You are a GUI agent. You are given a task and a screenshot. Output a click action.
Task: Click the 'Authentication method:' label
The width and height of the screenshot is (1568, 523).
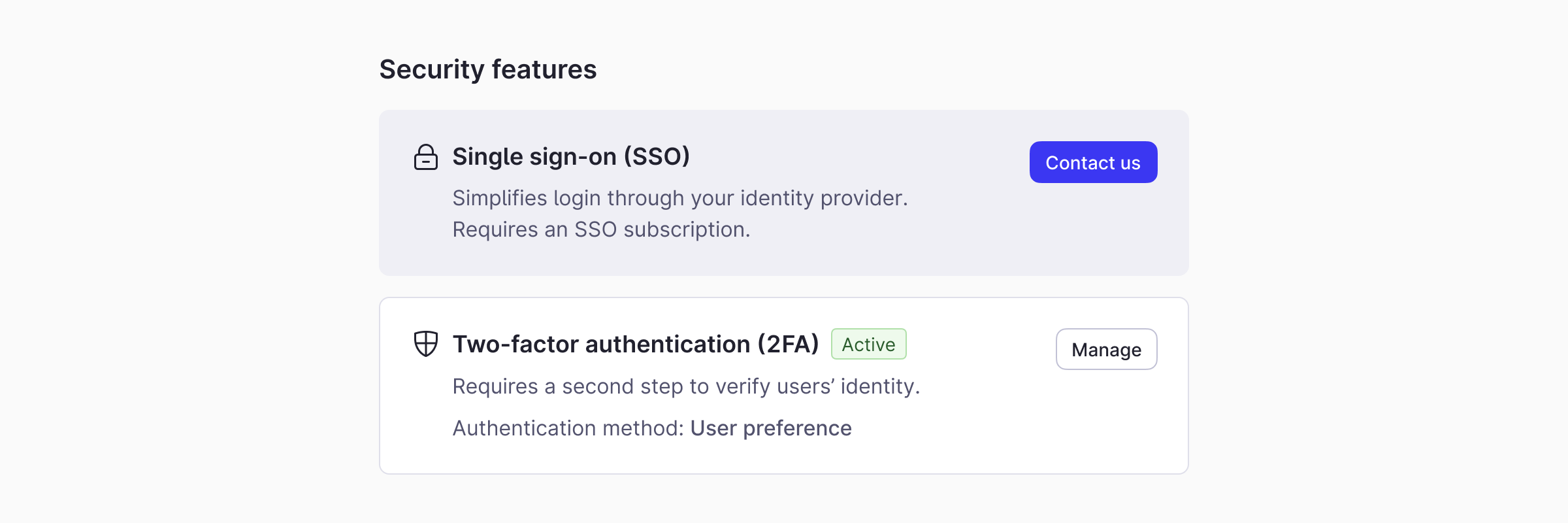point(568,428)
